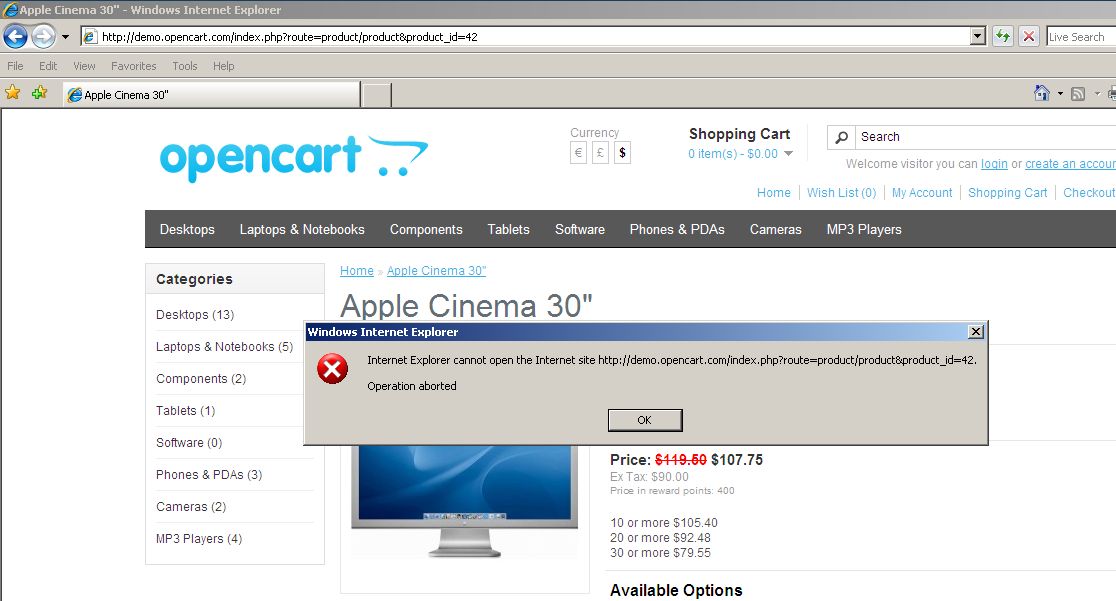Viewport: 1116px width, 601px height.
Task: Open the Cameras navigation item
Action: point(775,229)
